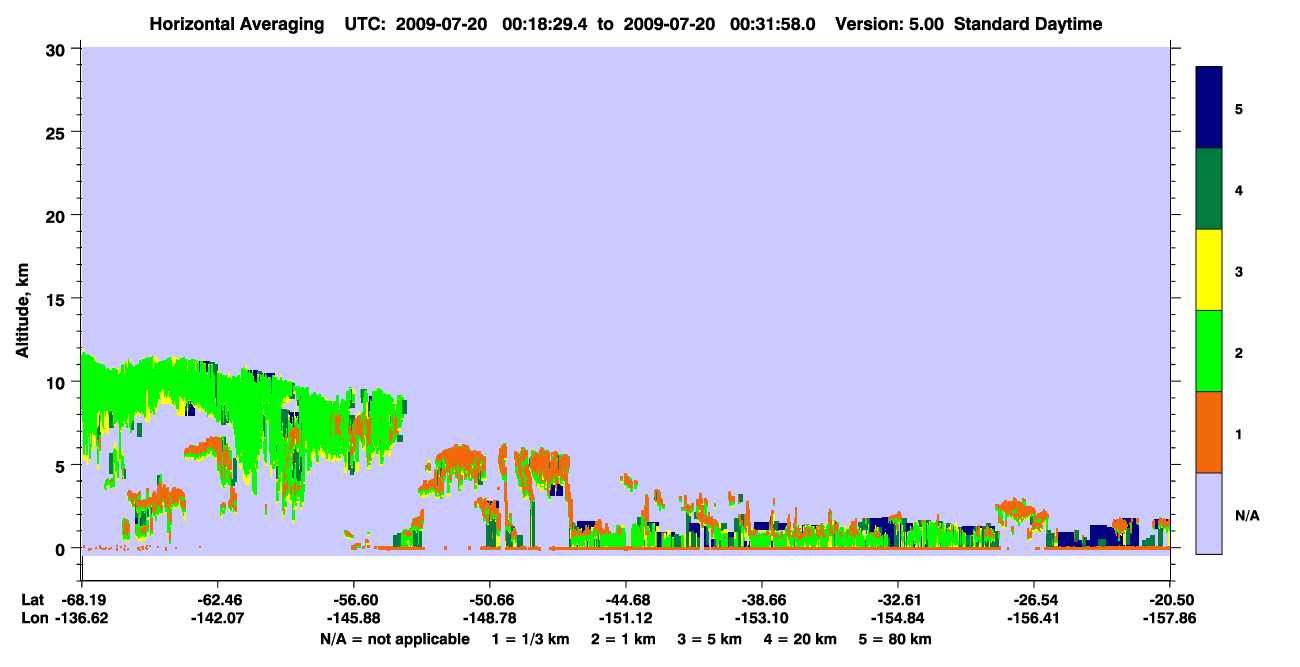Click longitude value -145.88
1300x667 pixels.
[x=354, y=619]
